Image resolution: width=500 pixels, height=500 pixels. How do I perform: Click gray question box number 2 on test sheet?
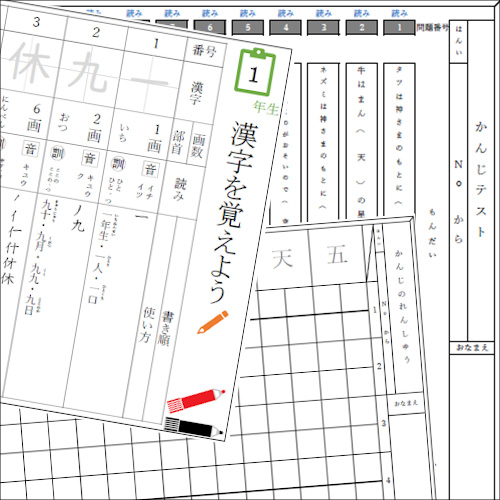[362, 28]
